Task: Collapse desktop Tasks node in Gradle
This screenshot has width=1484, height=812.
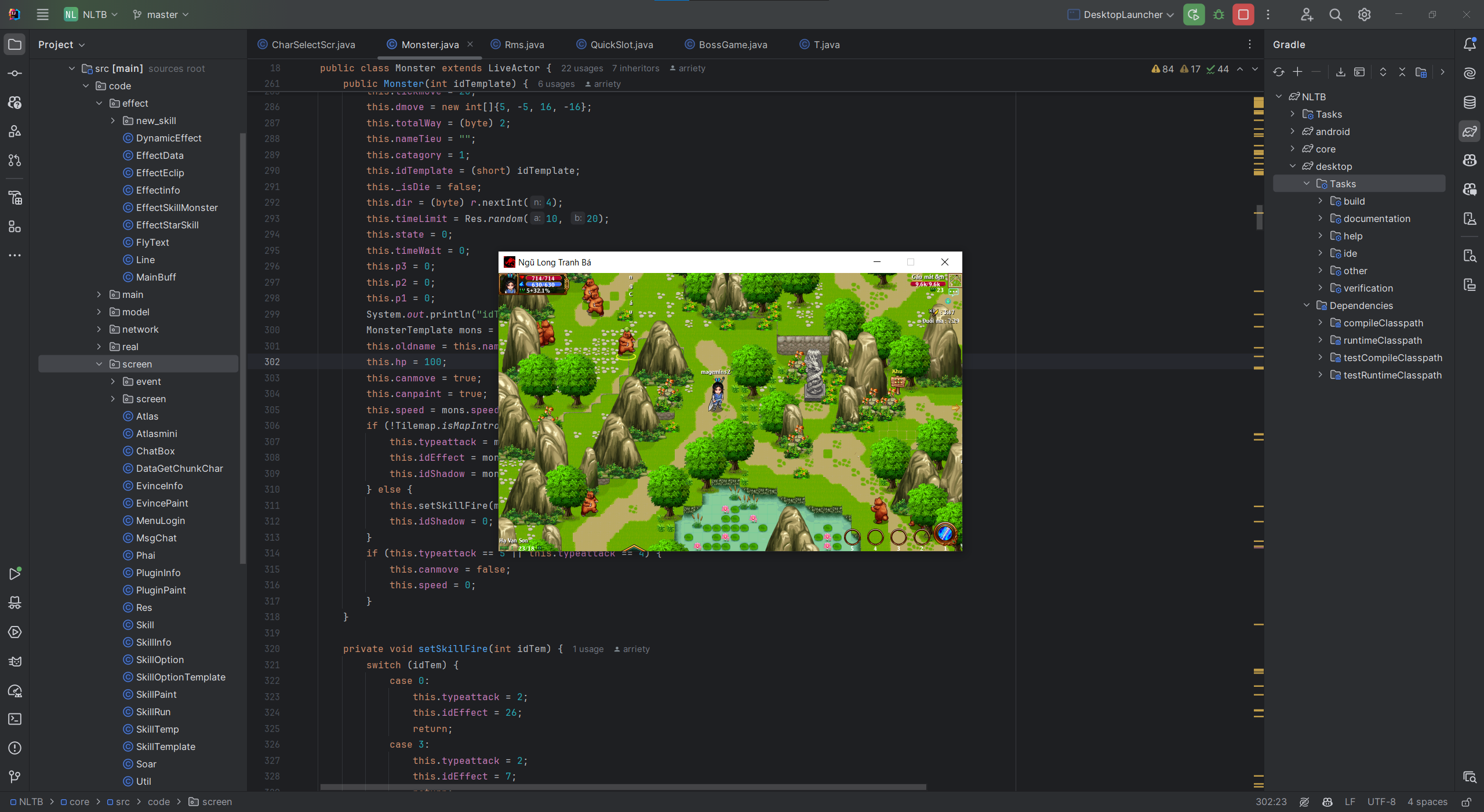Action: point(1307,184)
